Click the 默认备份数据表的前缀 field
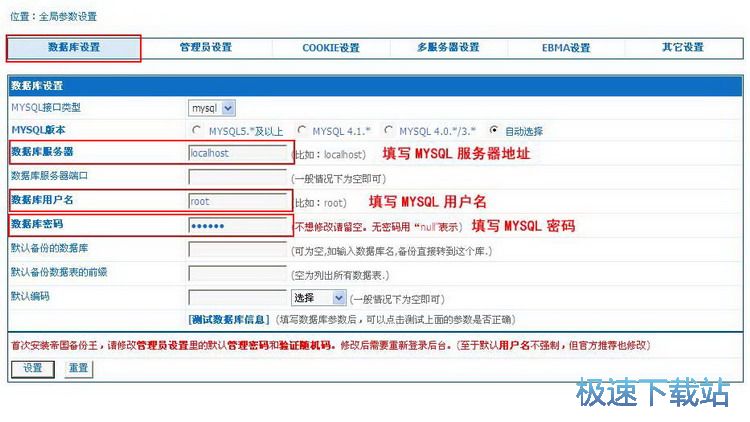Screen dimensions: 750x422 click(237, 274)
